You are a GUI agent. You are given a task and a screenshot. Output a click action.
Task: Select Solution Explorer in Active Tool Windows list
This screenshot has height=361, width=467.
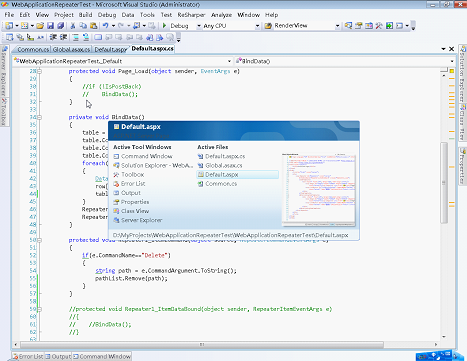(x=153, y=165)
